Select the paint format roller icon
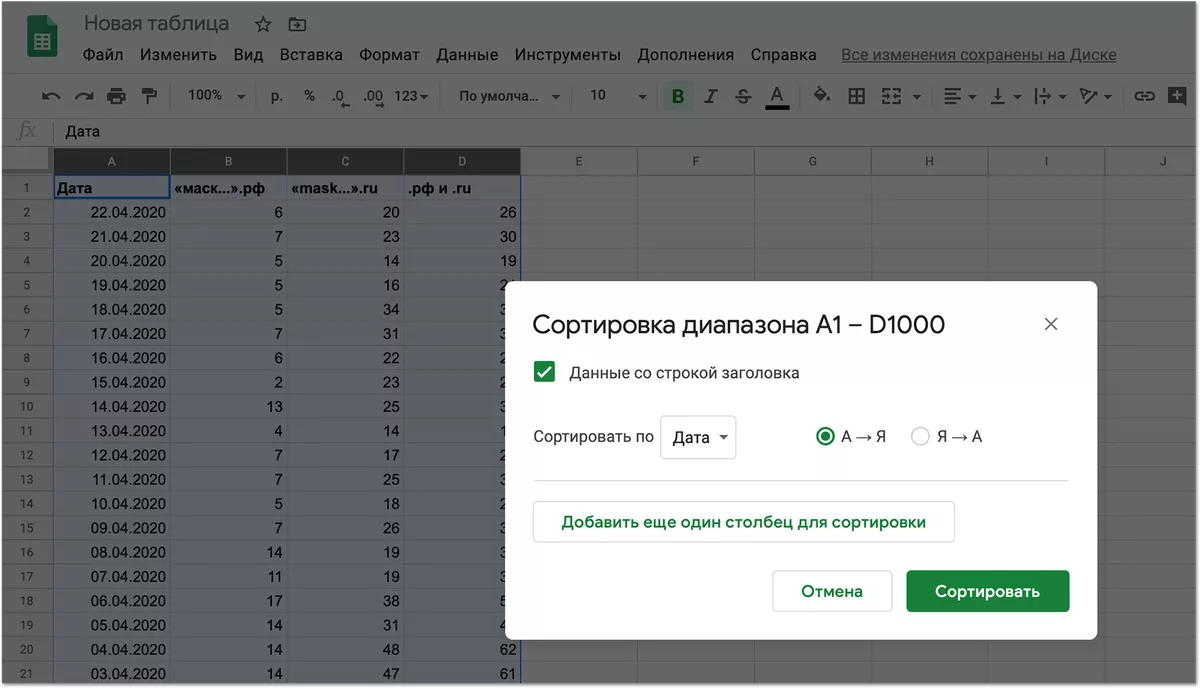1200x688 pixels. coord(149,96)
